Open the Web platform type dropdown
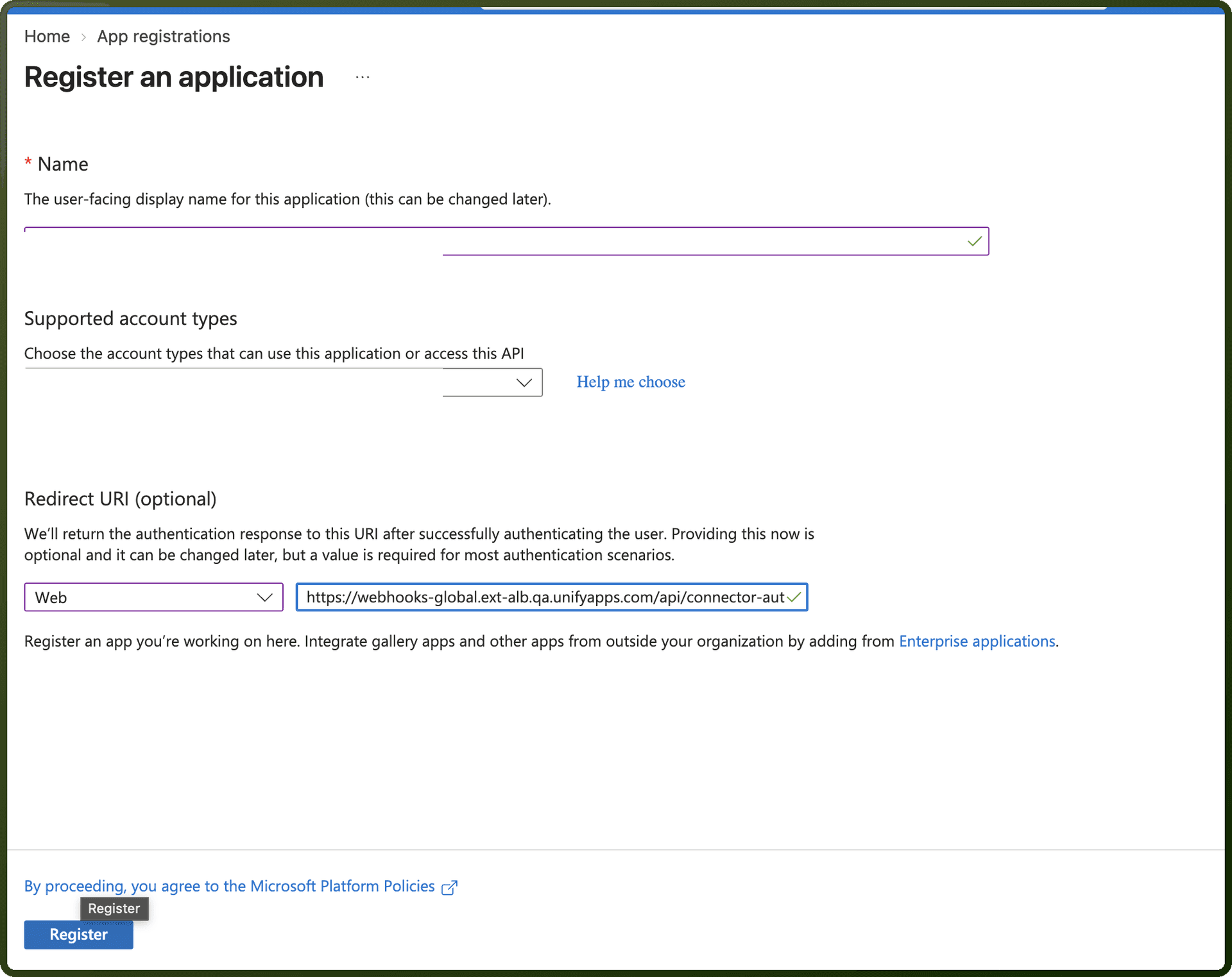The width and height of the screenshot is (1232, 977). (x=153, y=597)
